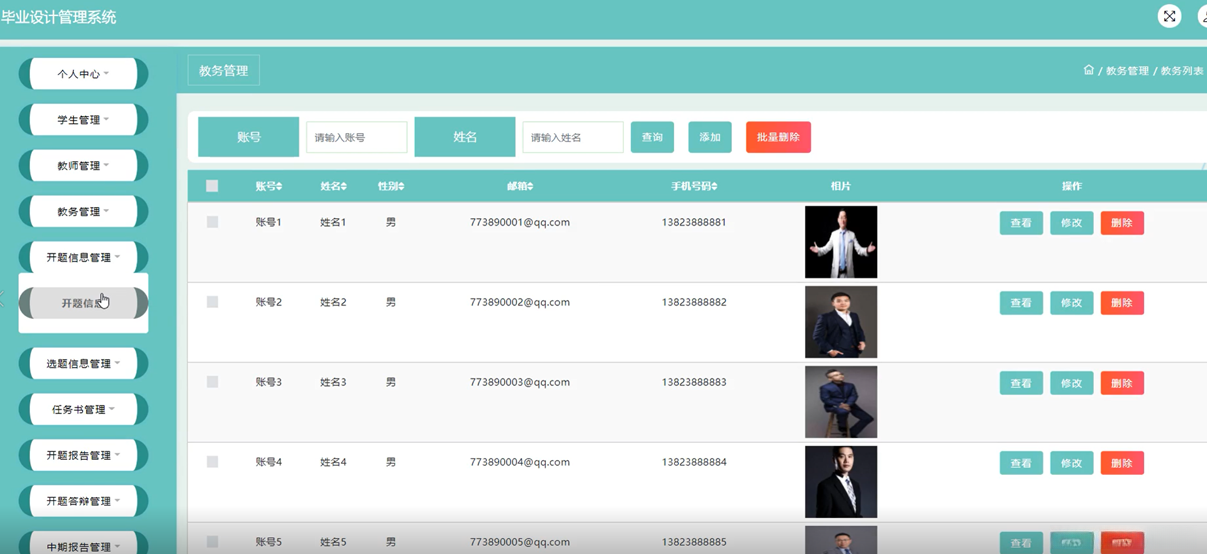Select the checkbox for row 账号5
1207x556 pixels.
[x=212, y=542]
